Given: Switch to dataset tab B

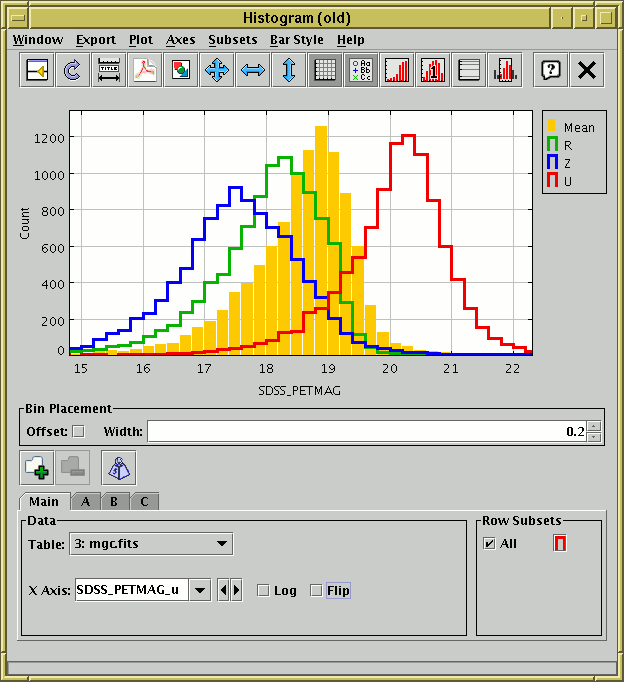Looking at the screenshot, I should [115, 501].
